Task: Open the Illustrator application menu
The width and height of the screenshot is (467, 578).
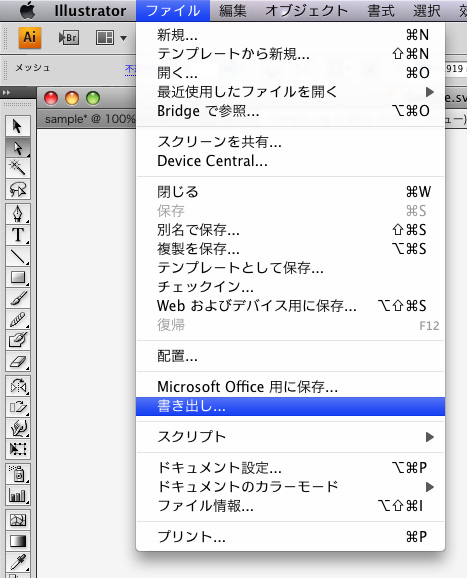Action: [x=90, y=11]
